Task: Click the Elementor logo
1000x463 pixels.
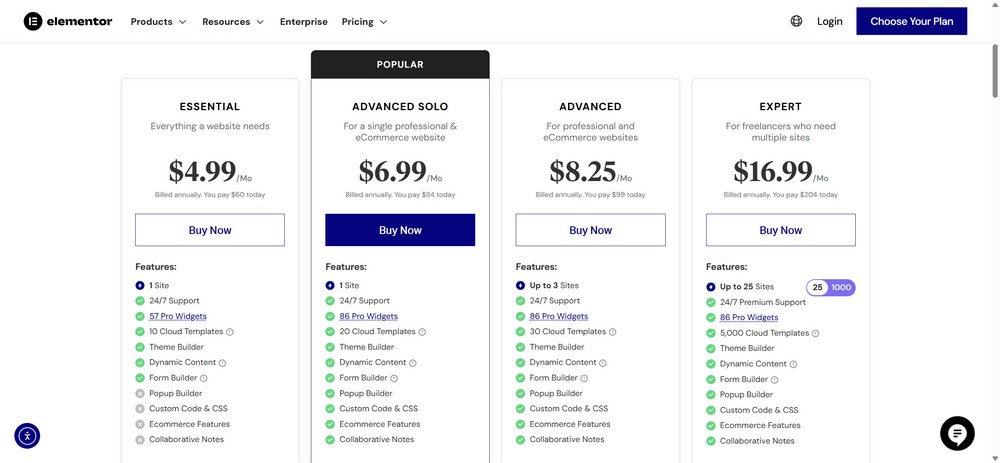Action: coord(68,21)
